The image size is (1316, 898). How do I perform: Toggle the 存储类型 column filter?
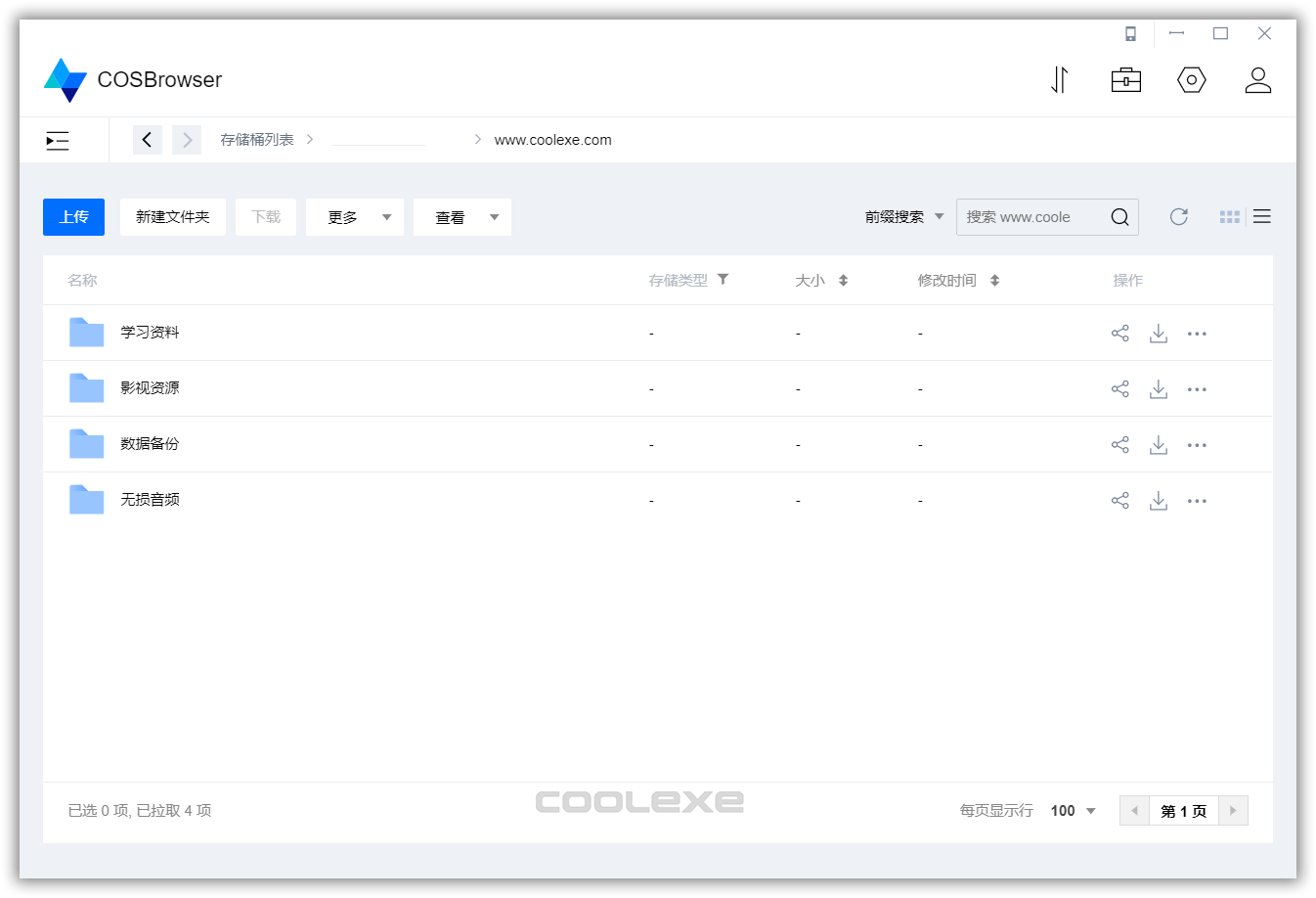click(723, 279)
